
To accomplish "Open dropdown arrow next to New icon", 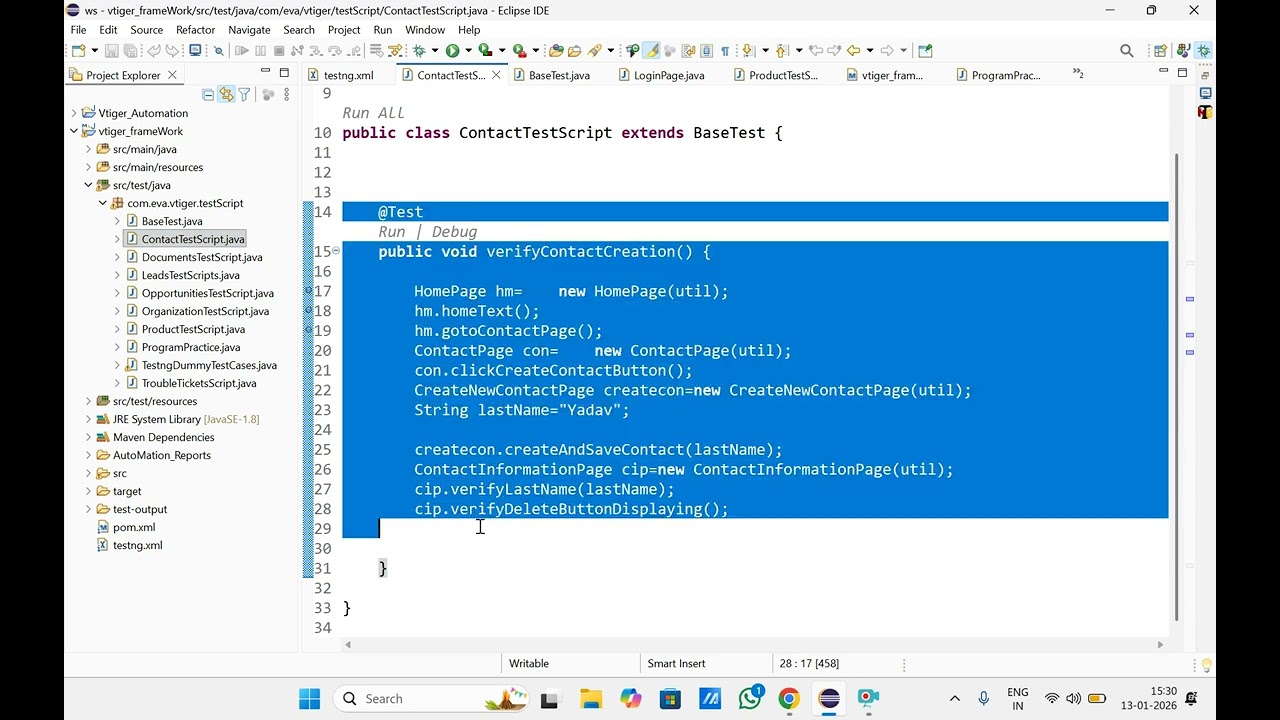I will tap(94, 50).
